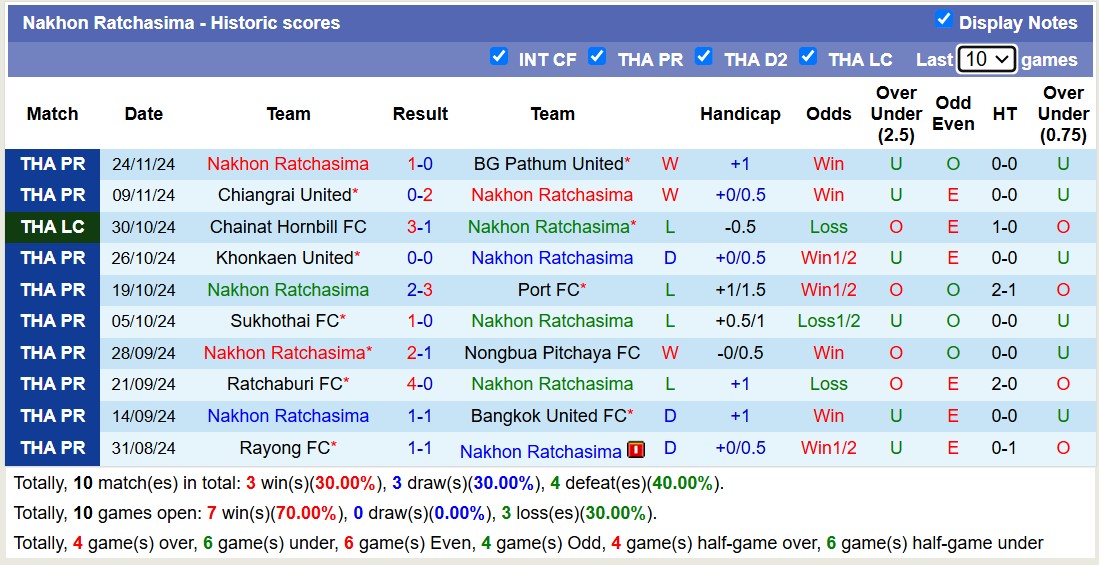Disable the THA PR league checkbox

click(x=597, y=57)
